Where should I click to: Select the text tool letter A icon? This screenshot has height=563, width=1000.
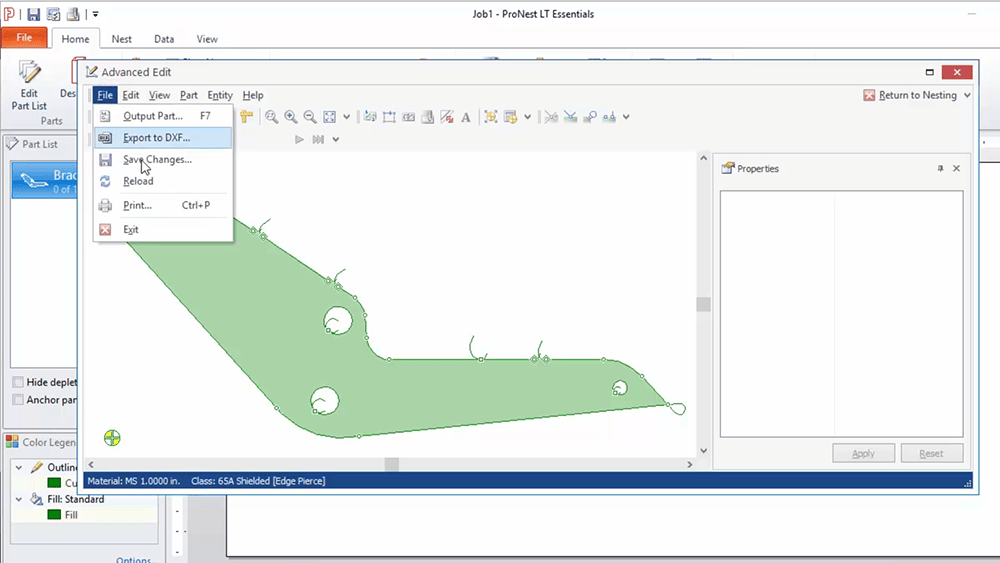tap(466, 117)
